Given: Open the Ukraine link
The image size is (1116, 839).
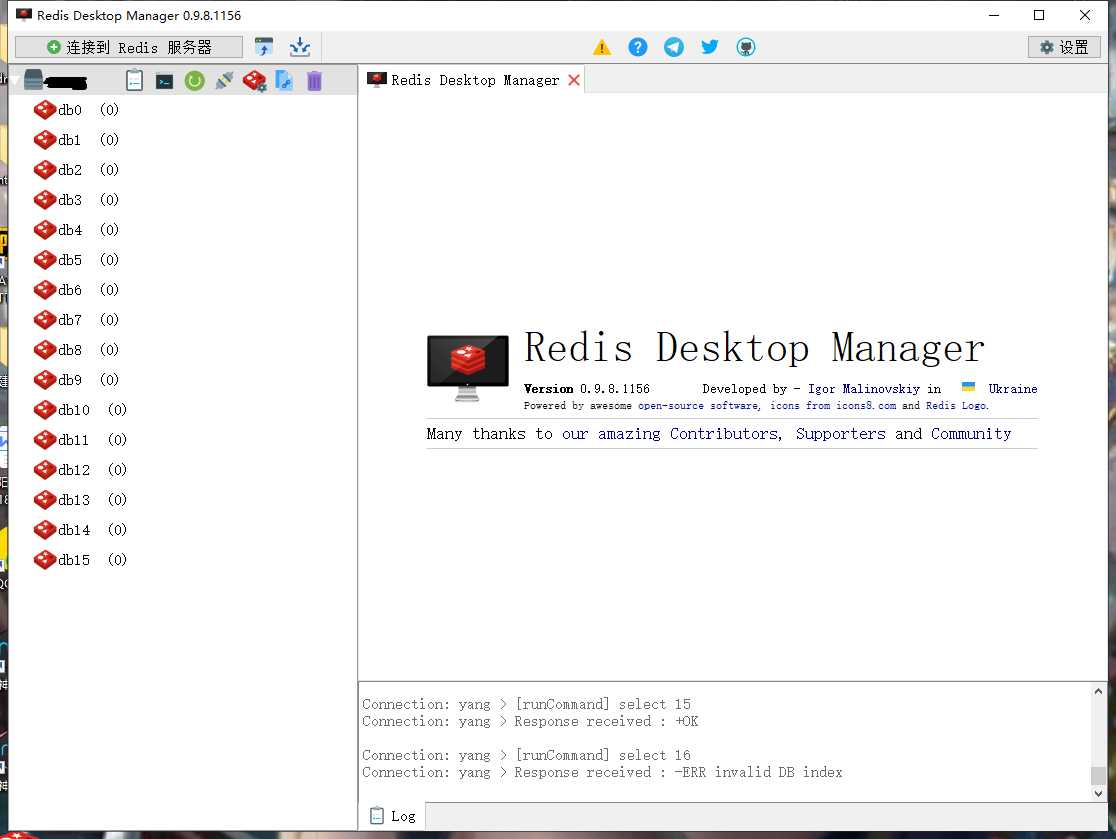Looking at the screenshot, I should [1012, 389].
